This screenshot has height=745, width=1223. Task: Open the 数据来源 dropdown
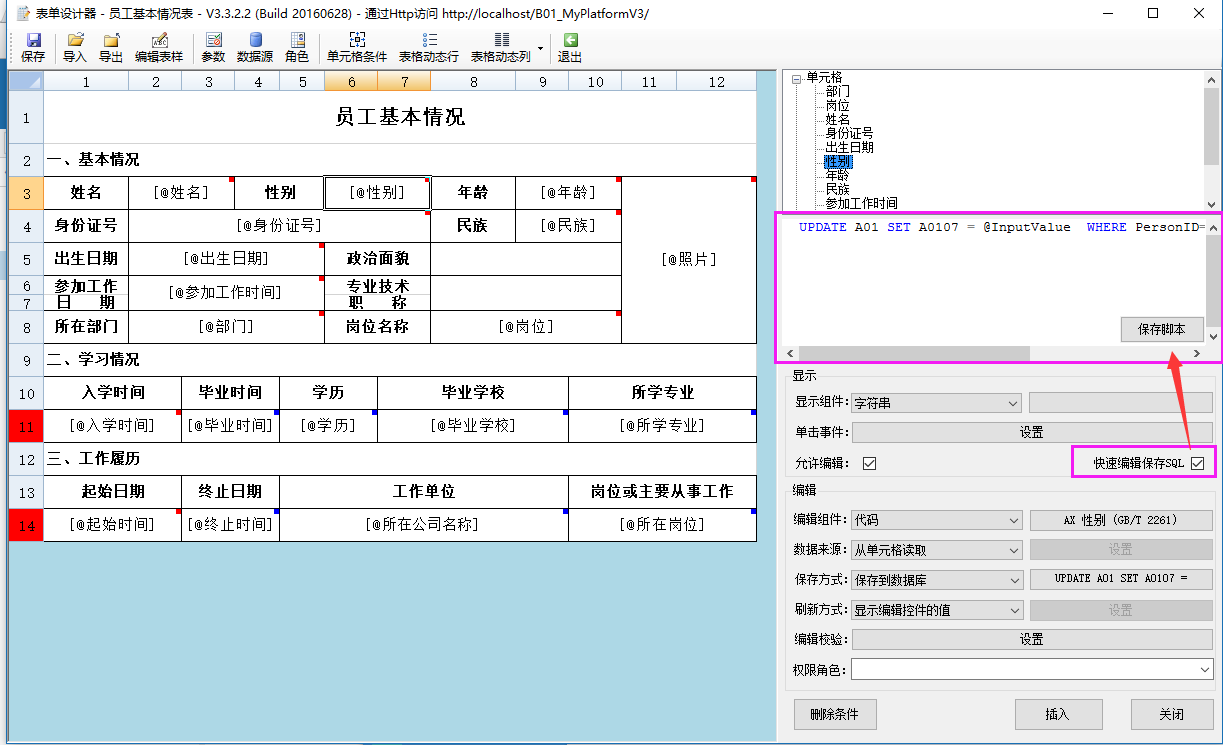point(935,550)
